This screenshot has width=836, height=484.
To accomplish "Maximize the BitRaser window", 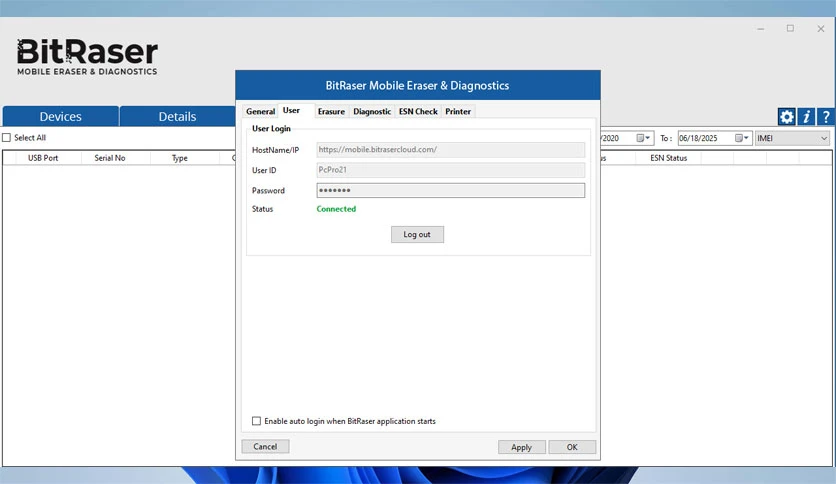I will pos(790,28).
